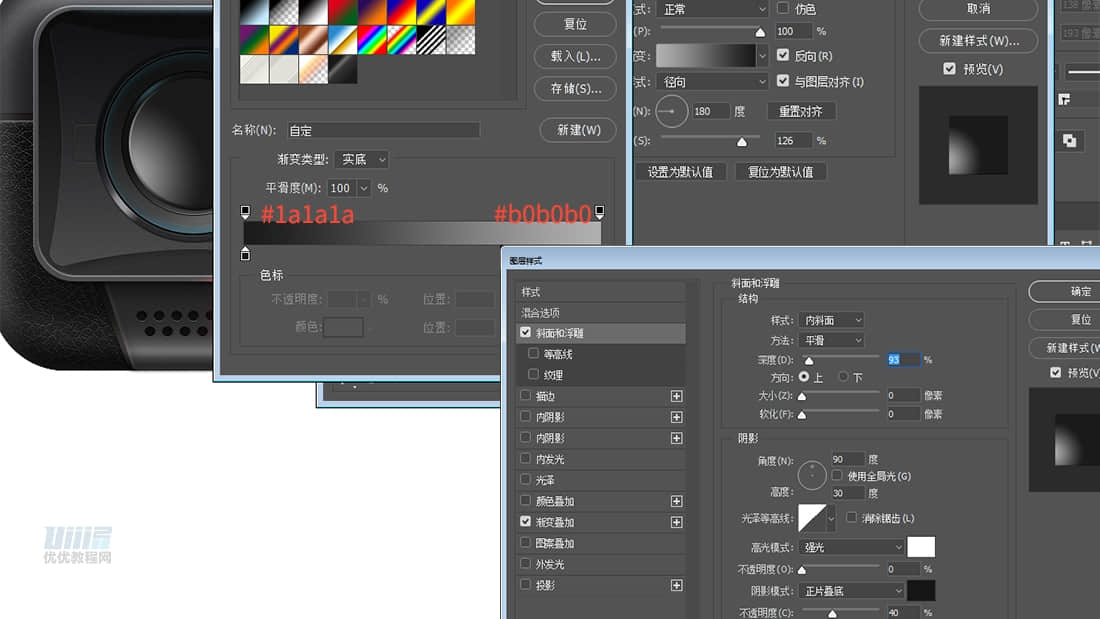Select 光泽 effect row

pos(601,480)
